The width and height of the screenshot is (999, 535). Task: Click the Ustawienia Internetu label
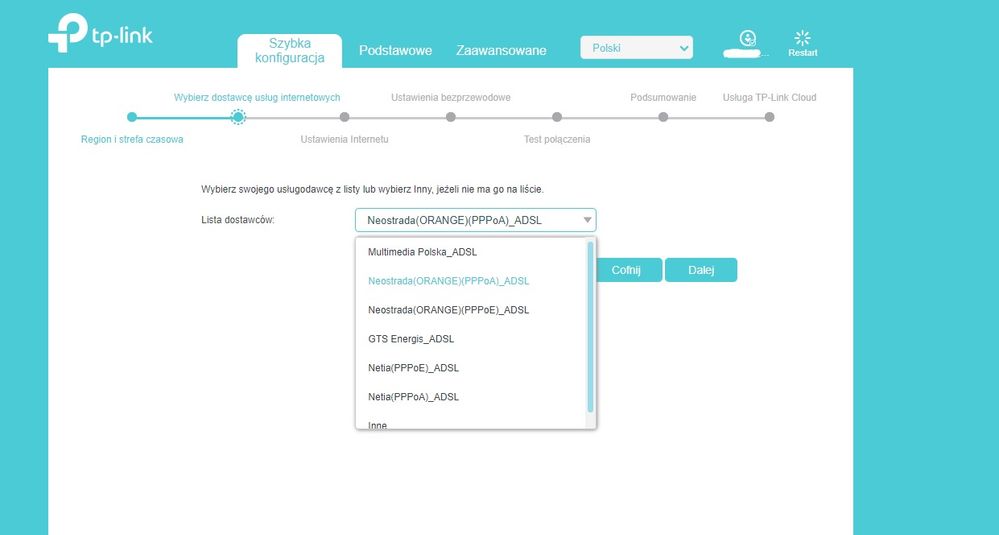click(x=345, y=139)
